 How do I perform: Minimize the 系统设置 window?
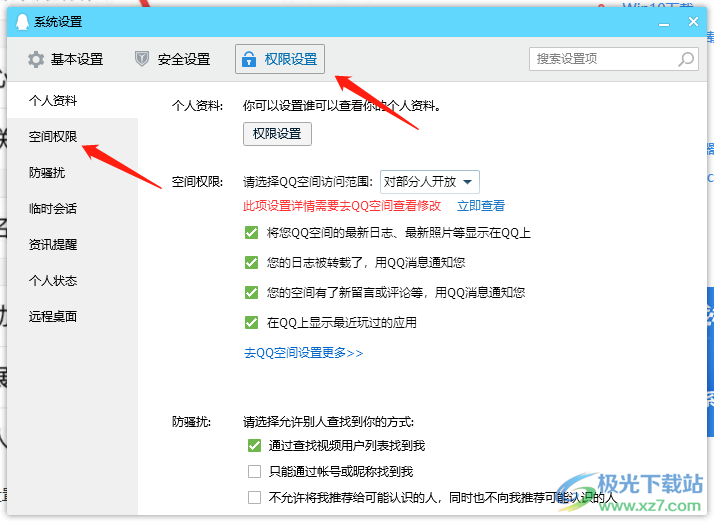pyautogui.click(x=664, y=23)
